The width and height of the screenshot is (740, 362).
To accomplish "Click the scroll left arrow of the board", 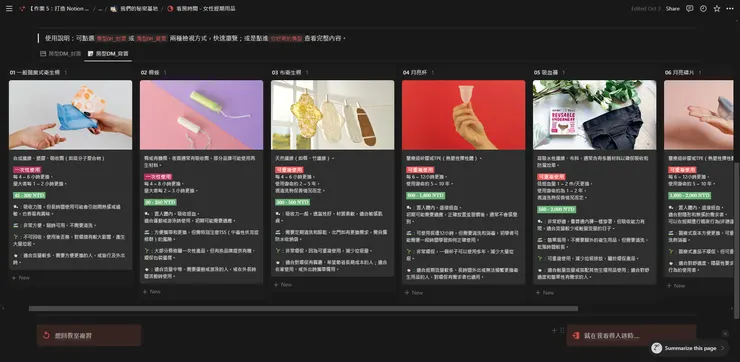I will click(x=3, y=309).
